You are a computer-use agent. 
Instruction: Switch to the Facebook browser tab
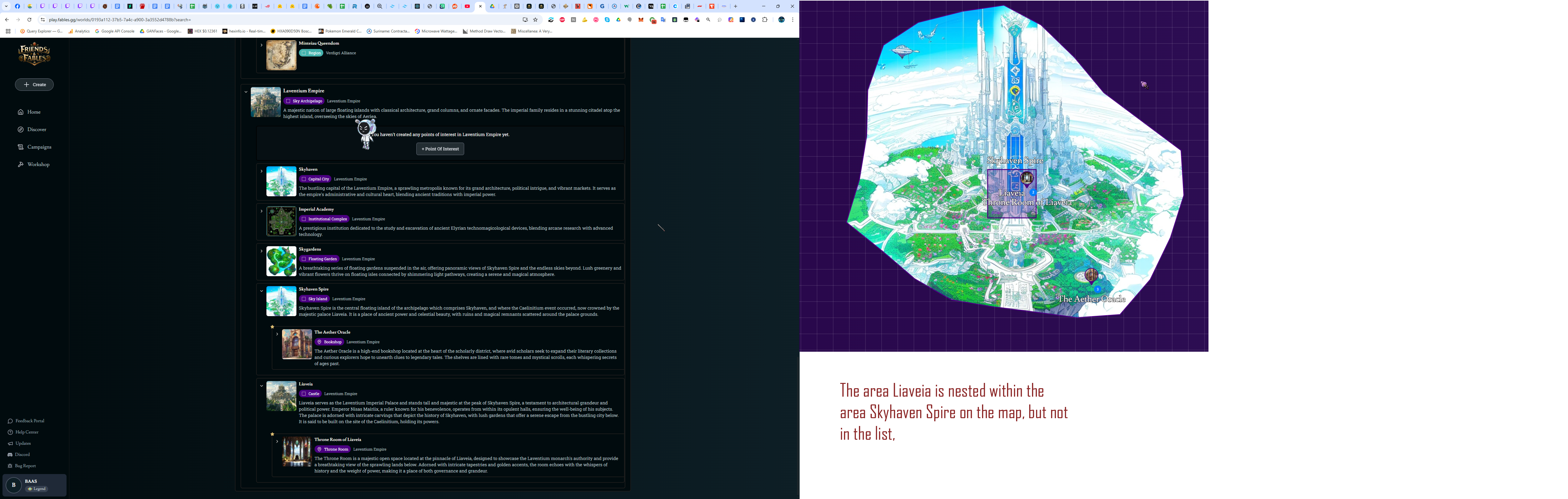[18, 6]
